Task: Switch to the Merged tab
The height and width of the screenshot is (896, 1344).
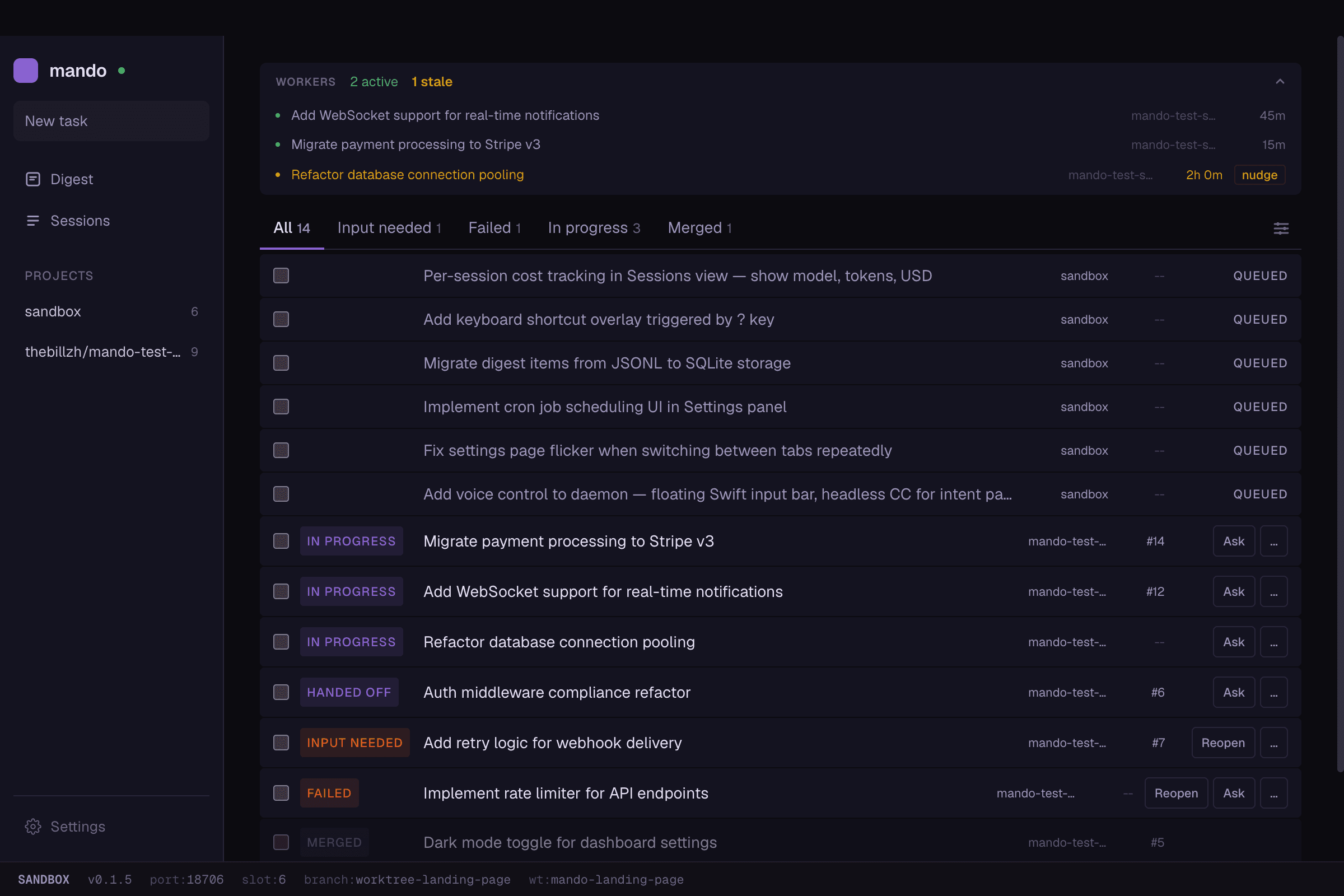Action: coord(699,227)
